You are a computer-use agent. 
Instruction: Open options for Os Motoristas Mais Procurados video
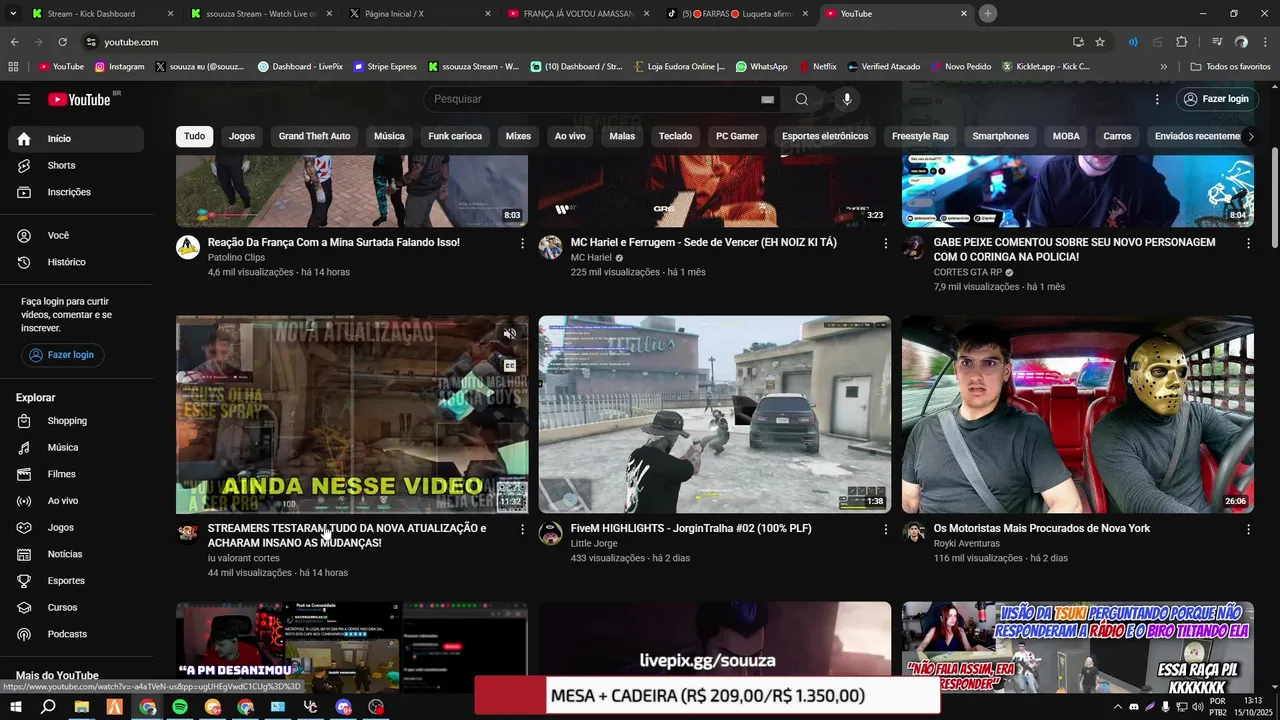tap(1248, 529)
